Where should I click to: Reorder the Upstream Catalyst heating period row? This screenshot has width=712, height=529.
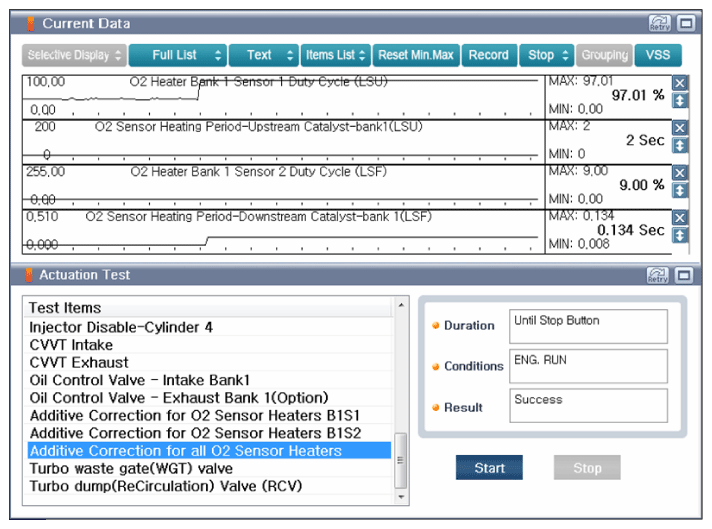click(680, 145)
